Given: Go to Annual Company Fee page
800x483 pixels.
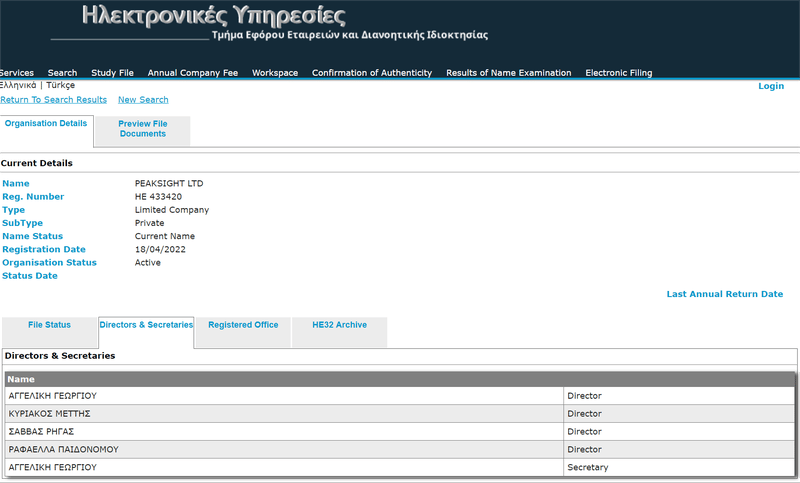Looking at the screenshot, I should coord(193,73).
